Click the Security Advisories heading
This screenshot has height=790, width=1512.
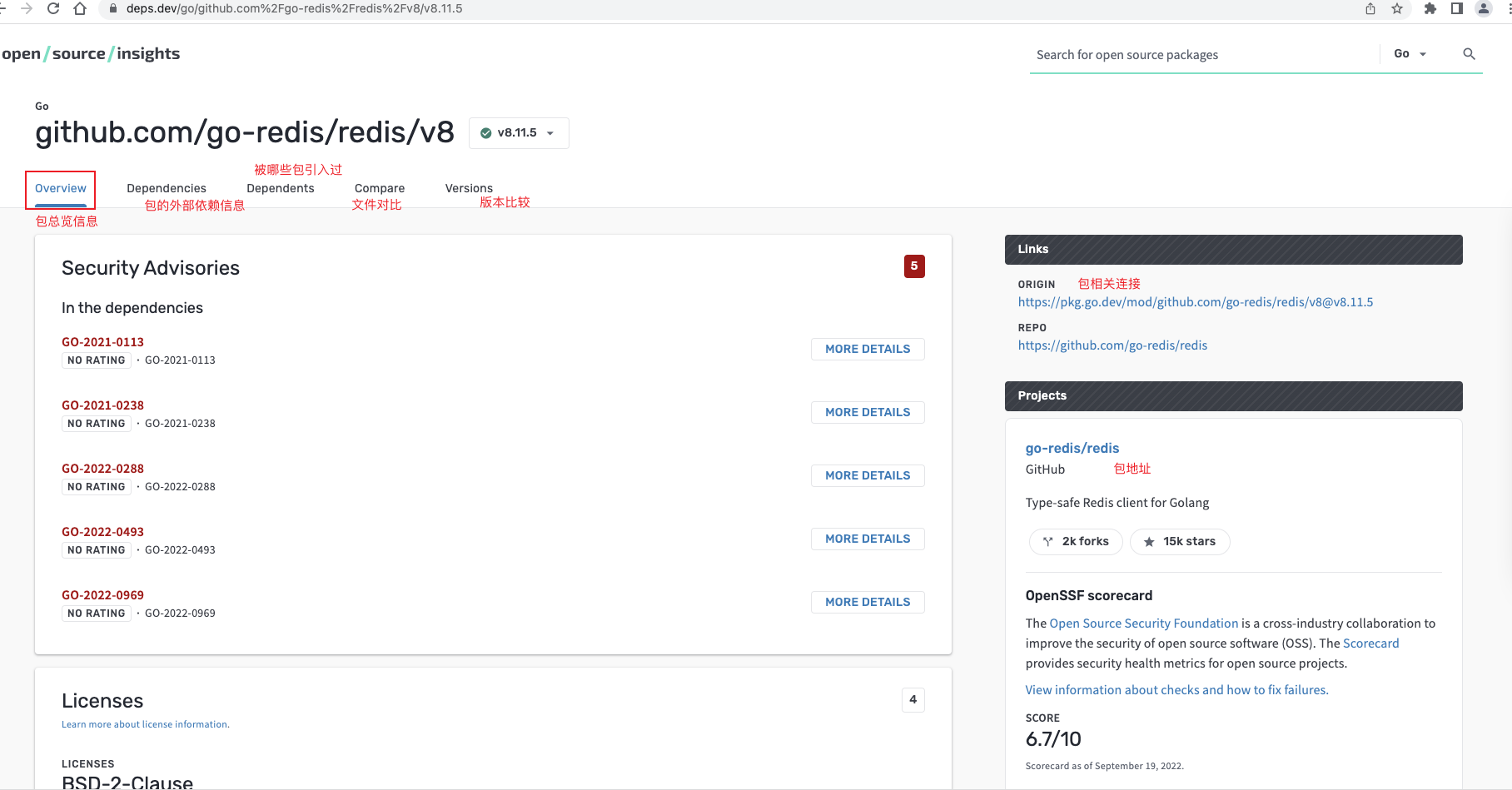[151, 268]
